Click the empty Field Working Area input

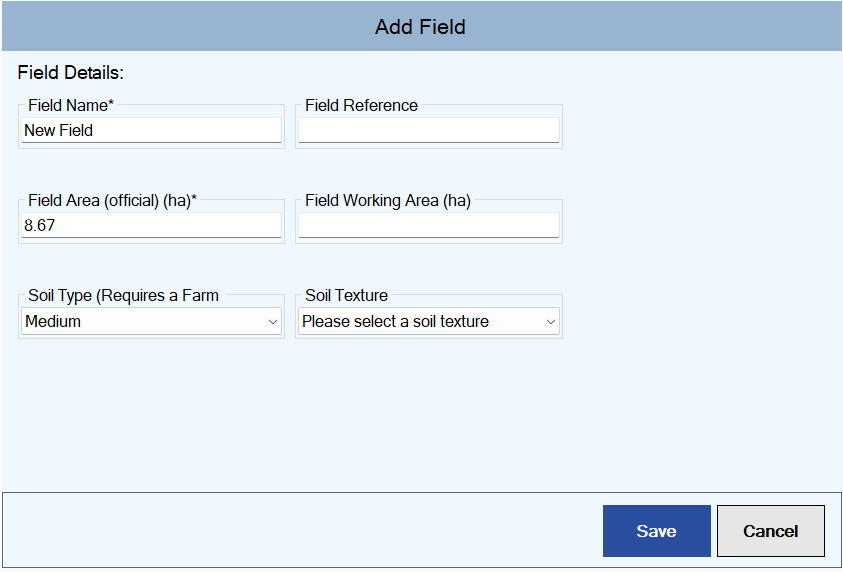pos(428,225)
